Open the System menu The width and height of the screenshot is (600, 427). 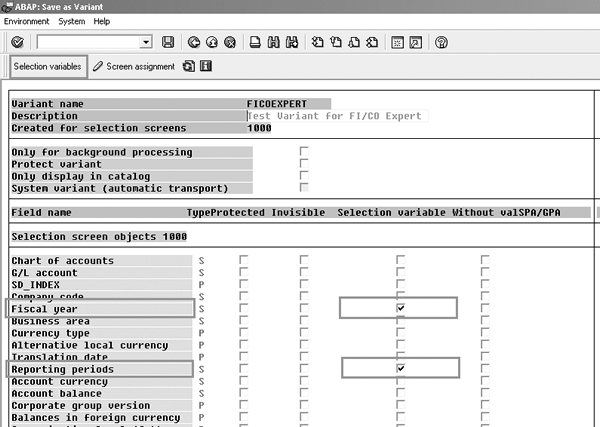72,21
